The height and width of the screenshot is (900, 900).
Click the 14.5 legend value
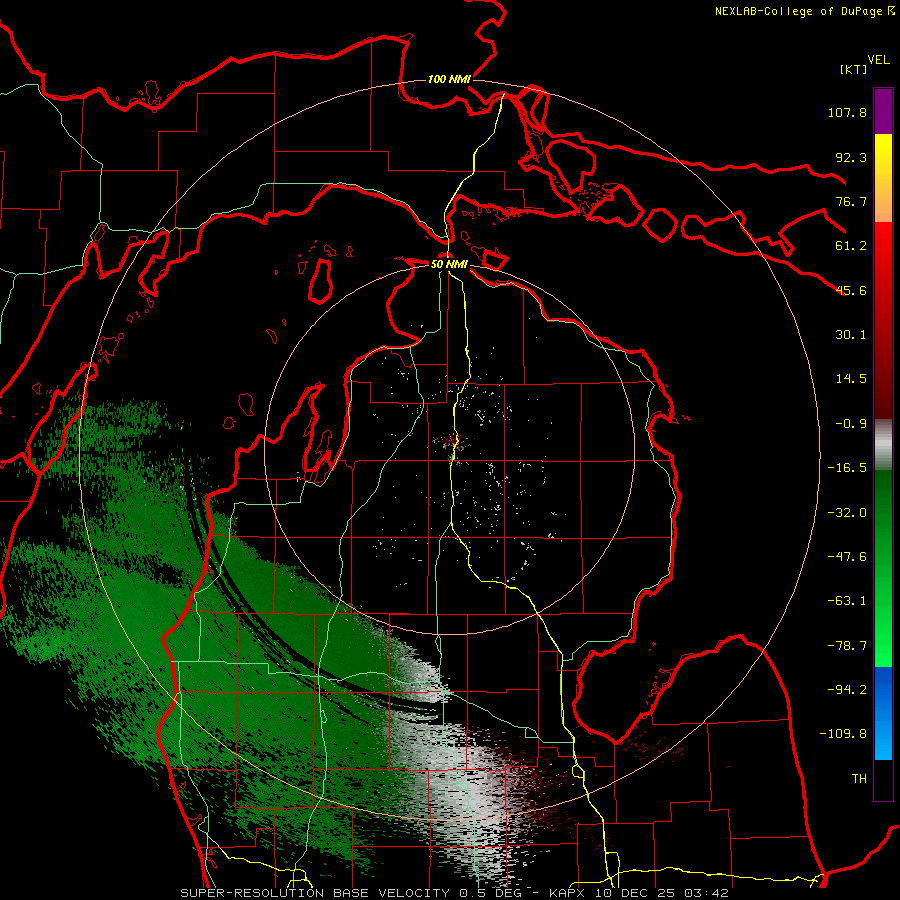851,379
